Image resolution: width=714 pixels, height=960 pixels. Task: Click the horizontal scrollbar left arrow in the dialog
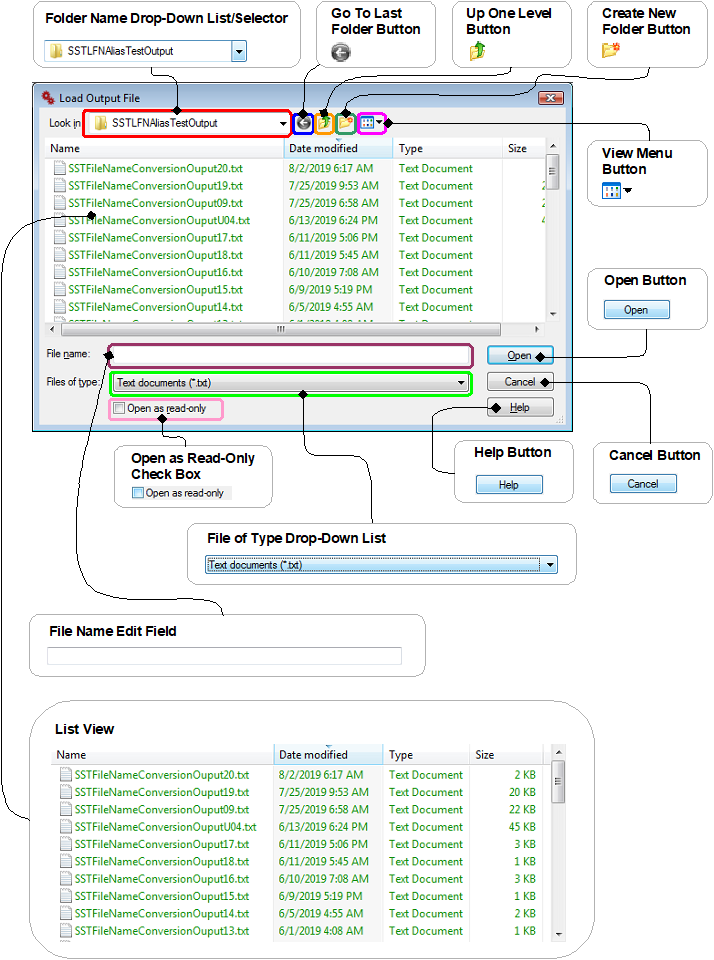52,329
